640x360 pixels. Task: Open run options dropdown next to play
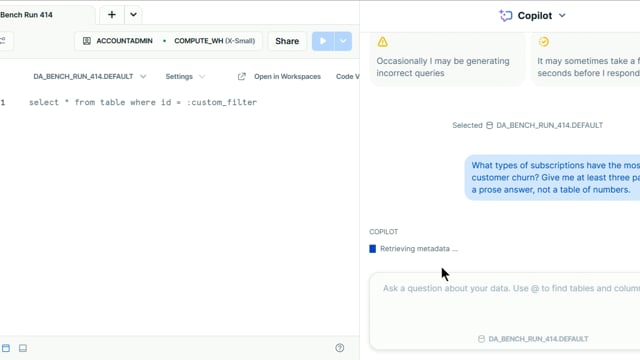click(x=343, y=41)
